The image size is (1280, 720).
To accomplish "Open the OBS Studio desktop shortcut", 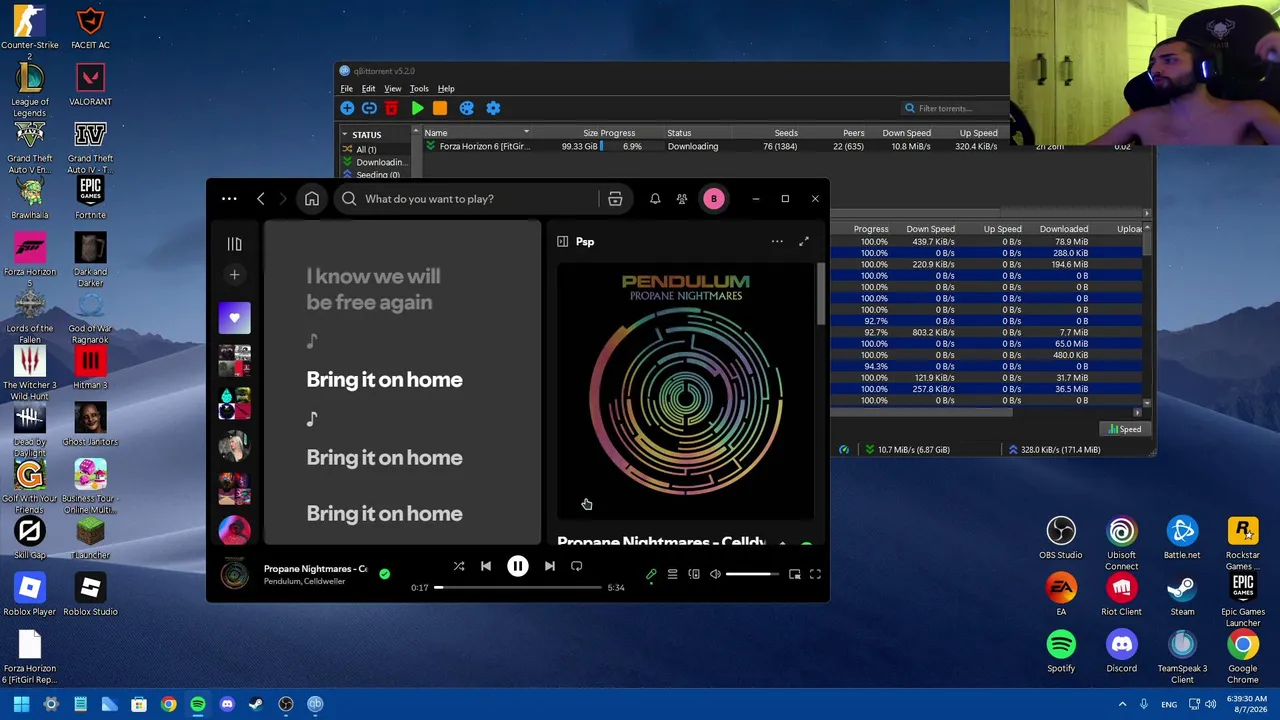I will [1061, 538].
